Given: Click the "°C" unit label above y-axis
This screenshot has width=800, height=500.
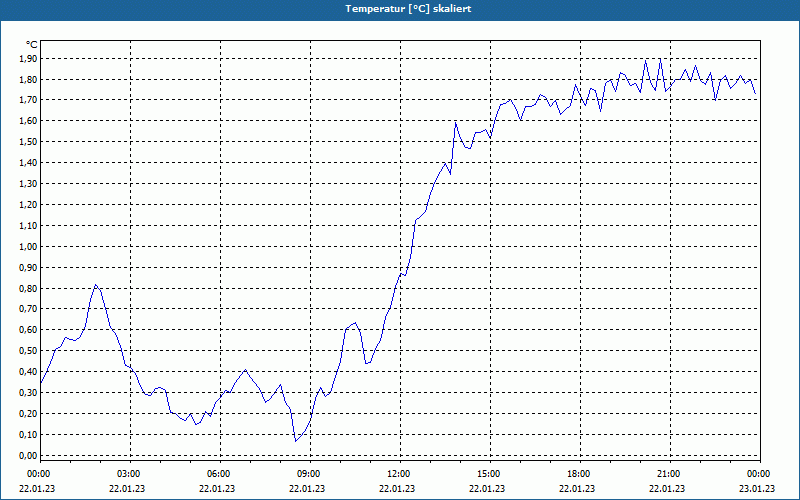Looking at the screenshot, I should tap(31, 45).
